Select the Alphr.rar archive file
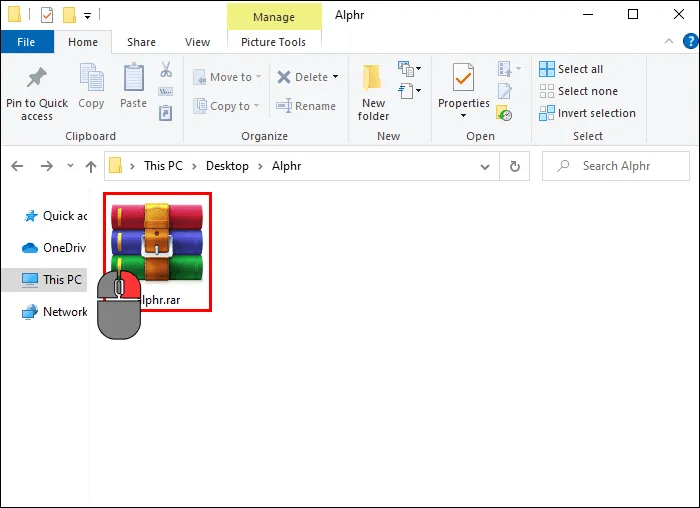700x508 pixels. pyautogui.click(x=157, y=252)
